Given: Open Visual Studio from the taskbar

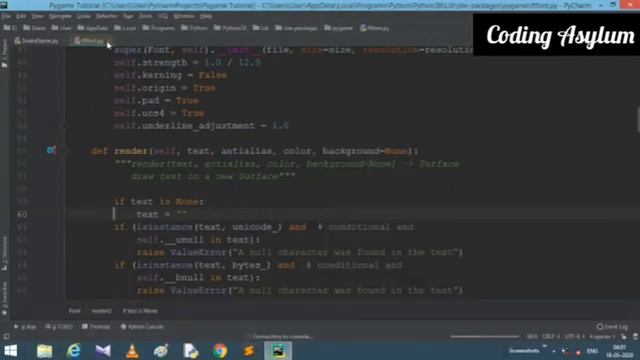Looking at the screenshot, I should 103,351.
